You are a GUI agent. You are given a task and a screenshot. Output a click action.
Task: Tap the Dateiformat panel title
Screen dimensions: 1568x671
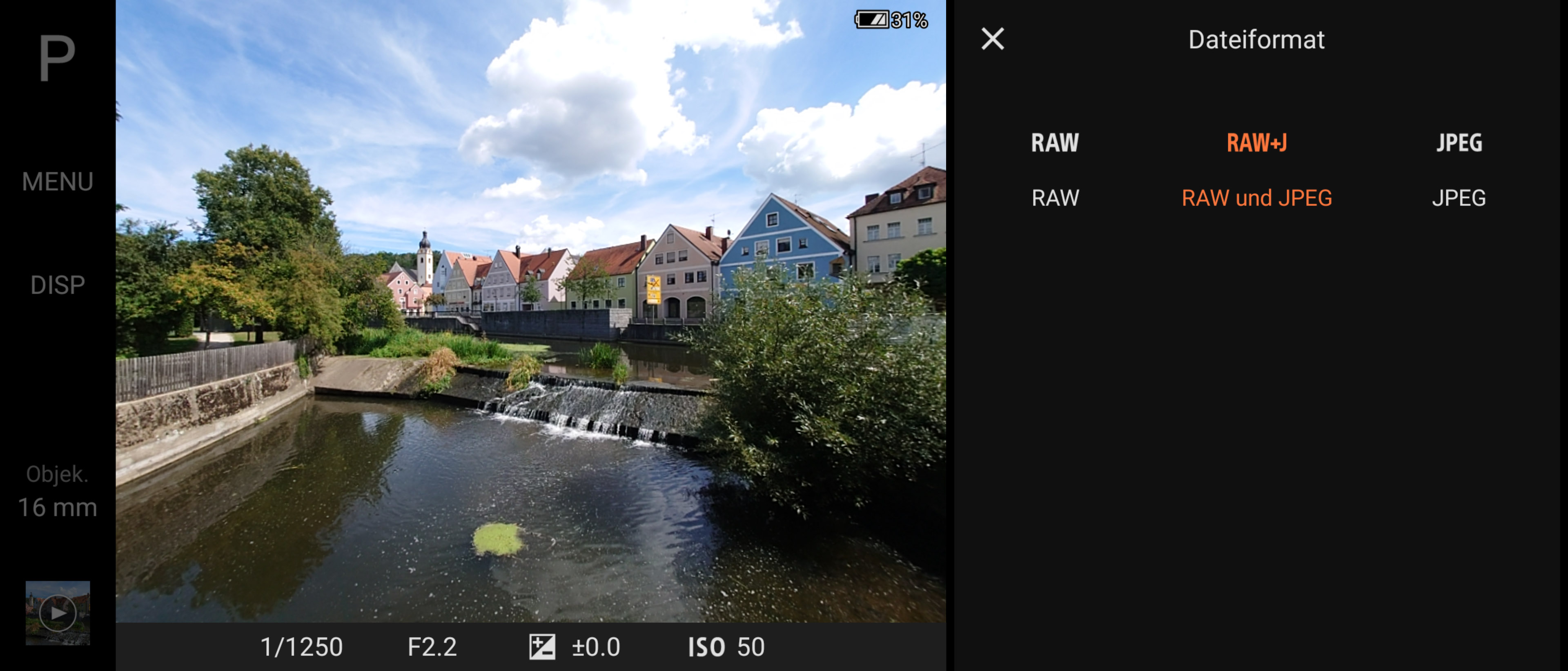[x=1256, y=40]
